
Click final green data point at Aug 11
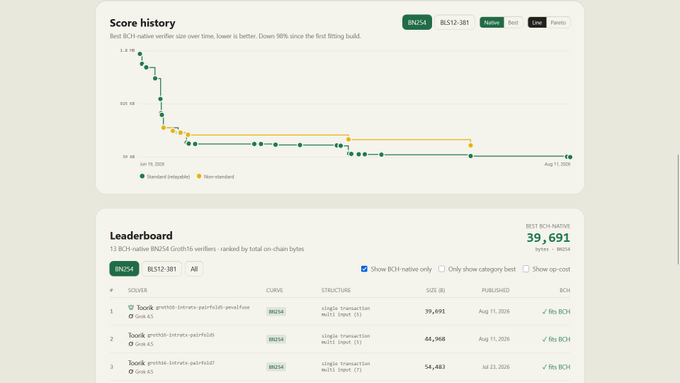tap(570, 157)
